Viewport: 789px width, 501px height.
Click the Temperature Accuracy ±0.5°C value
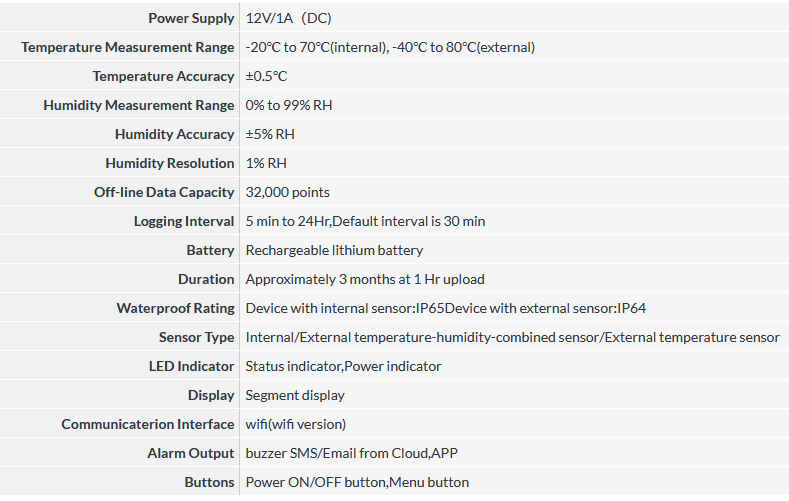[x=266, y=76]
